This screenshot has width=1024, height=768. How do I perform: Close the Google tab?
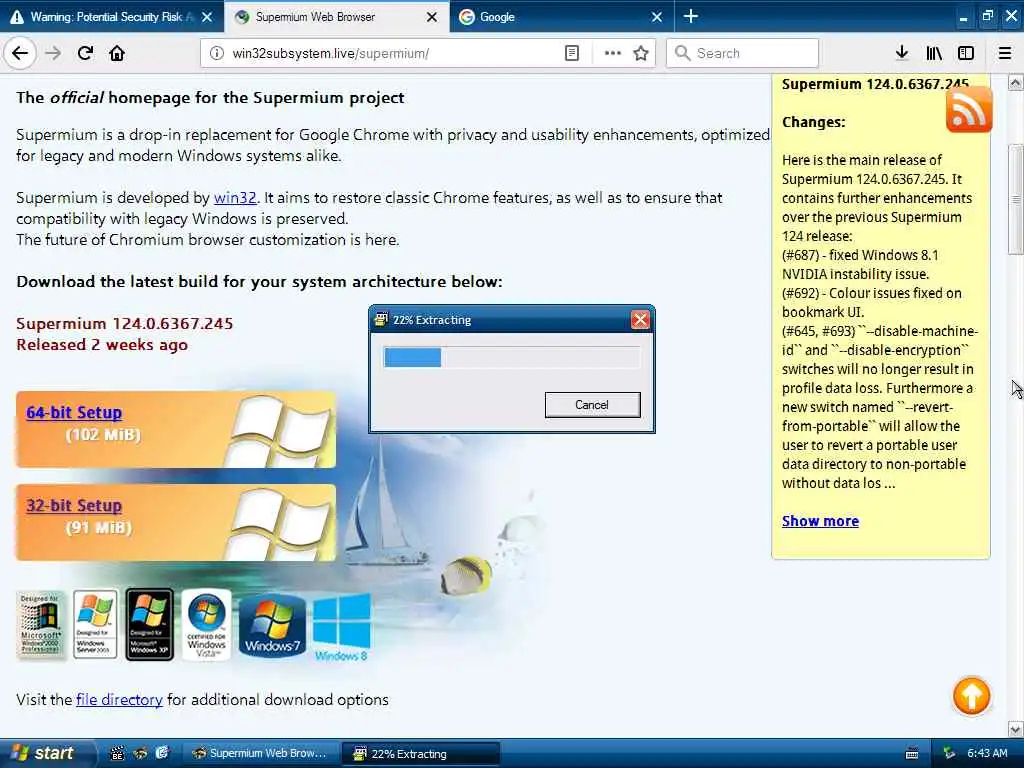(657, 17)
